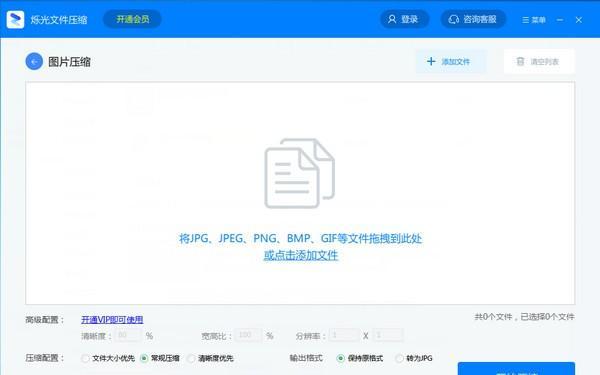This screenshot has height=375, width=600.
Task: Click the 或点击添加文件 link
Action: (301, 255)
